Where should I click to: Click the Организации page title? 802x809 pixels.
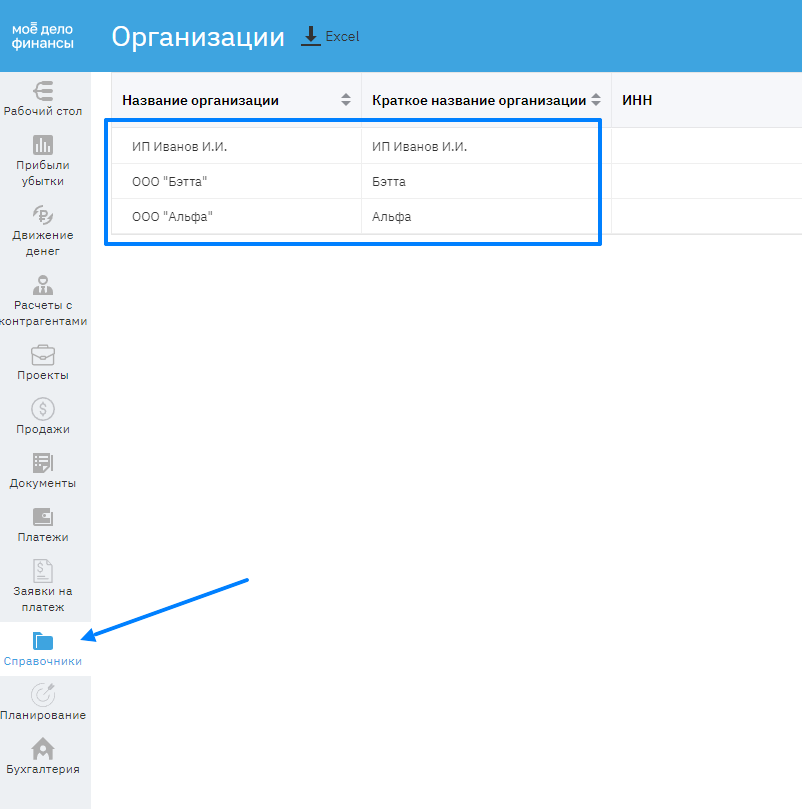coord(198,37)
